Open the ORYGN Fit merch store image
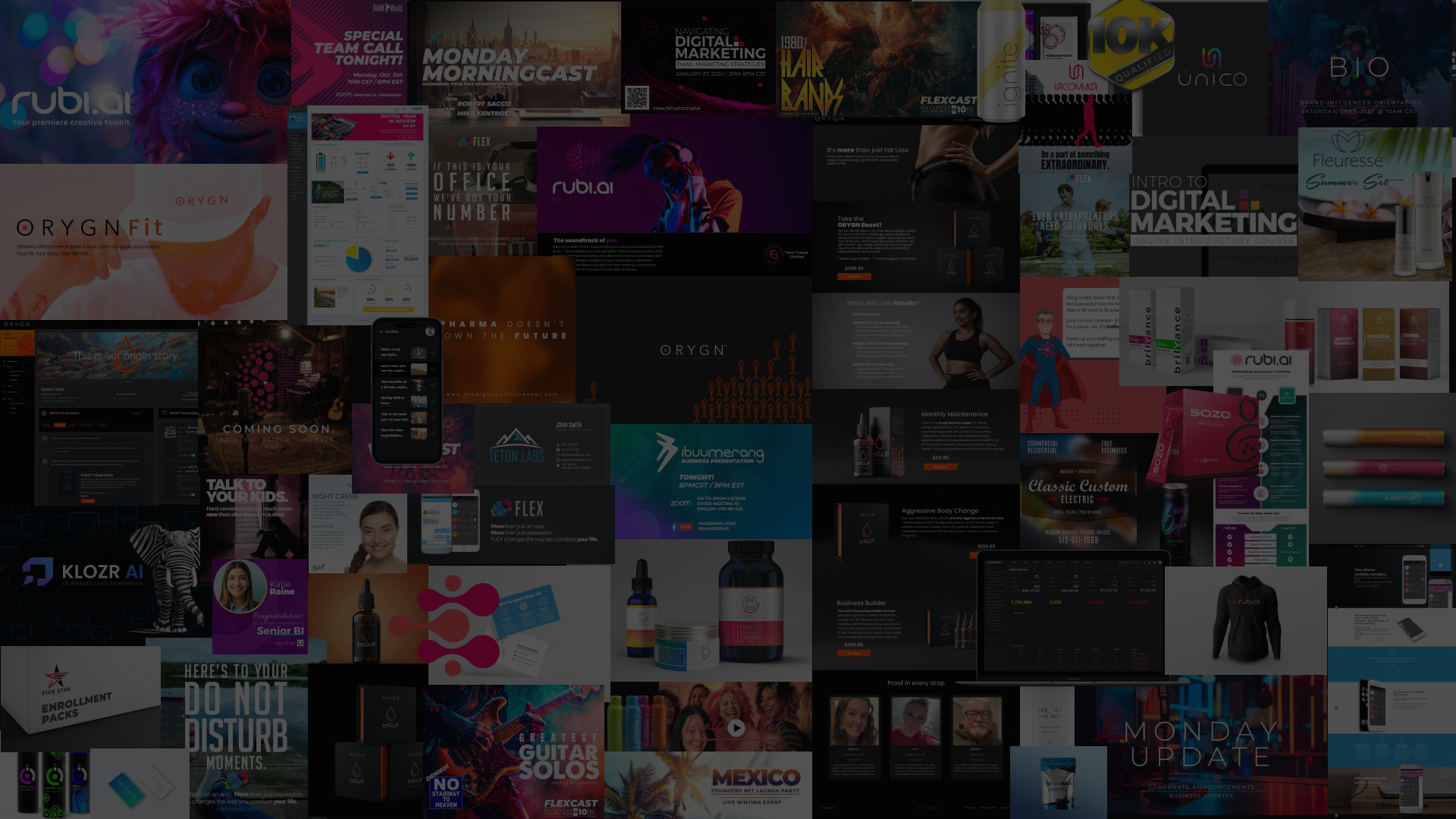The height and width of the screenshot is (819, 1456). [144, 241]
